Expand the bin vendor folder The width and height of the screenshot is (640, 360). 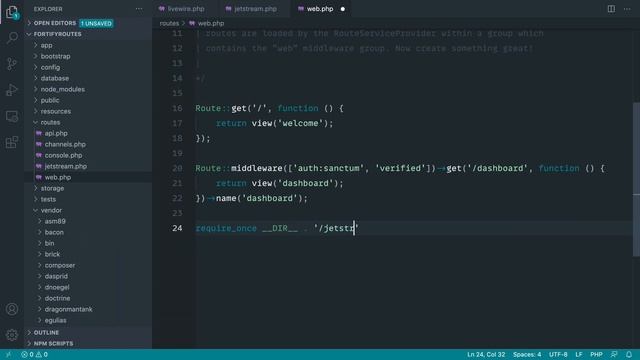point(49,244)
